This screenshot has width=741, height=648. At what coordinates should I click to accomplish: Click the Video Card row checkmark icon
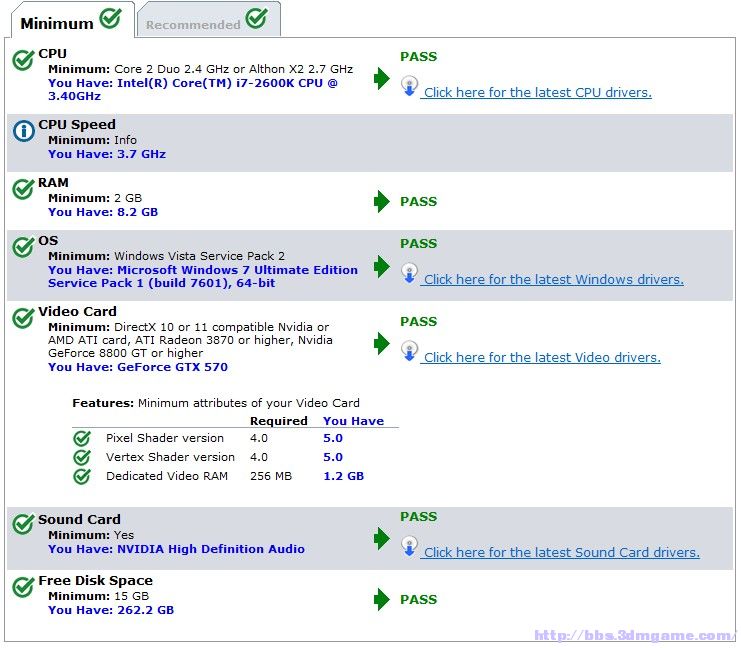(x=23, y=318)
